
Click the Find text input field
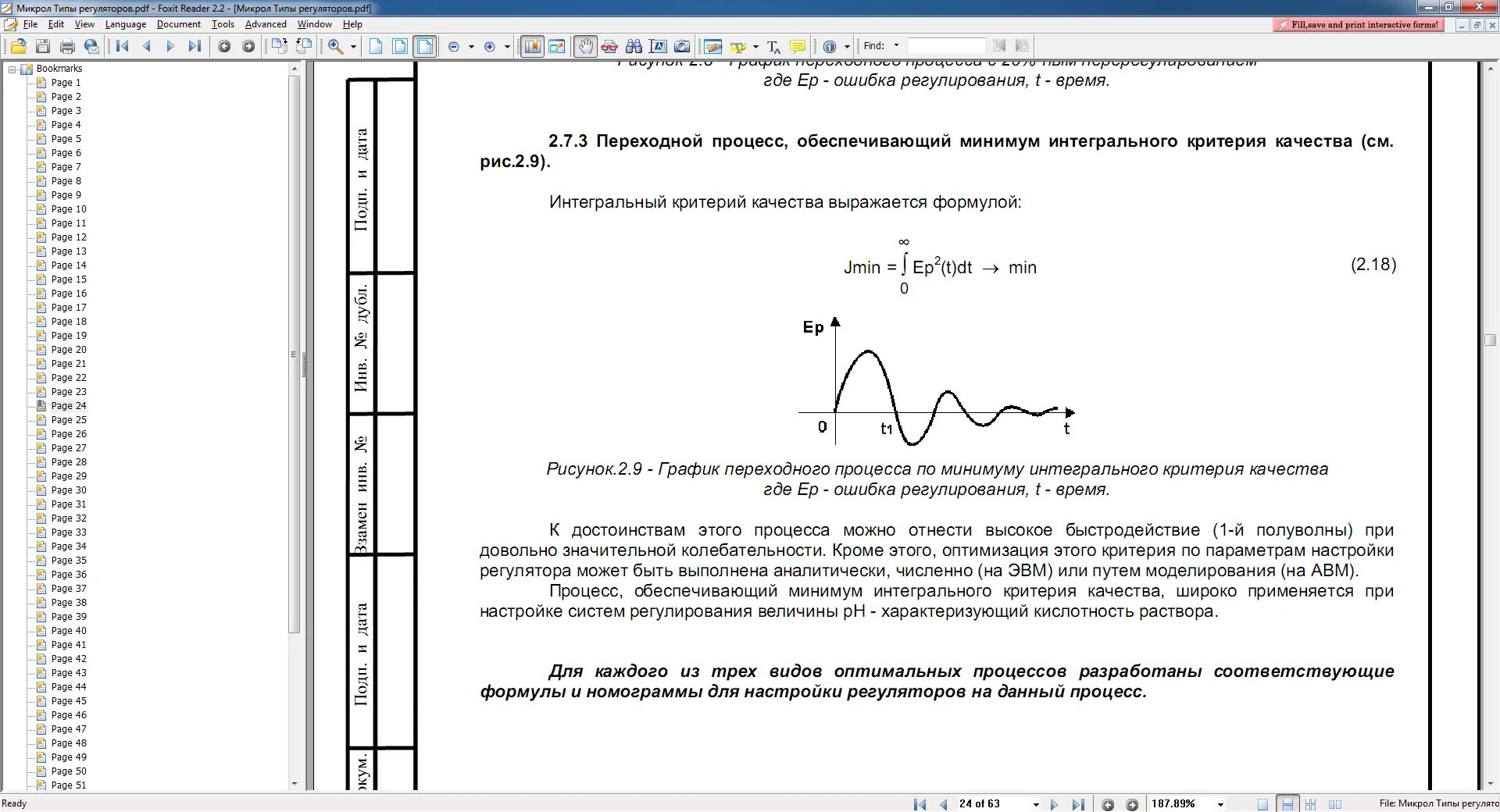[946, 46]
